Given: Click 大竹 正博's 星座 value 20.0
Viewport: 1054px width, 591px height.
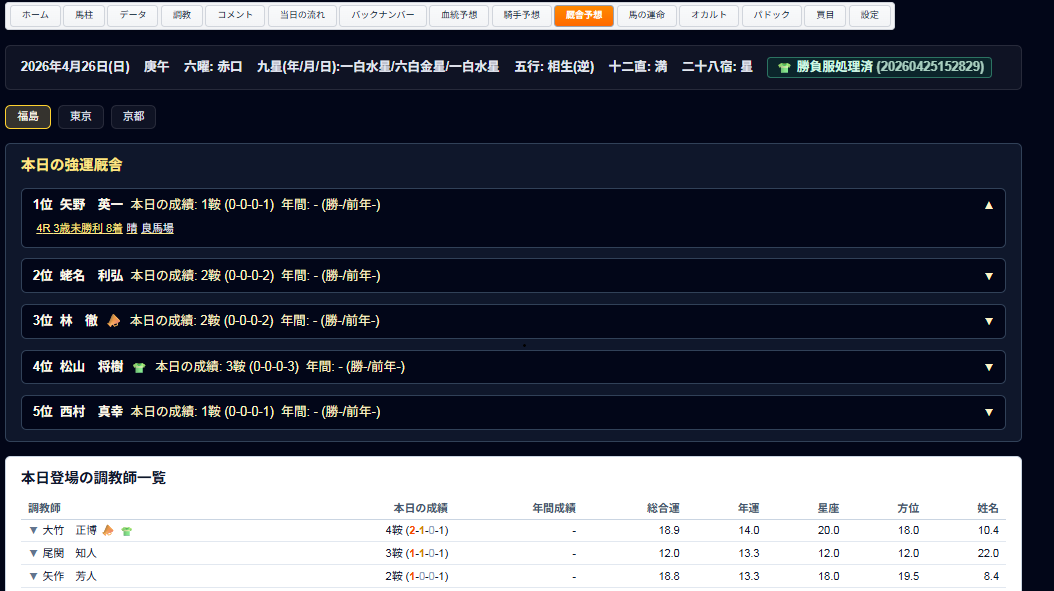Looking at the screenshot, I should [x=828, y=530].
